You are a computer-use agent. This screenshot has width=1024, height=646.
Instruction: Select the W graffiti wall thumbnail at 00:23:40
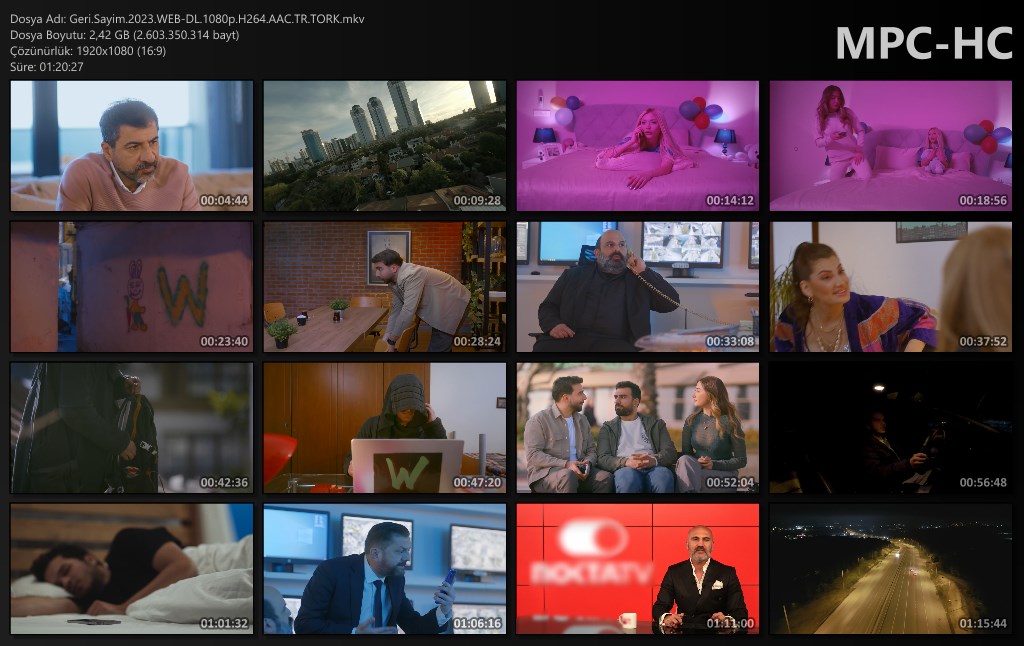click(x=131, y=287)
